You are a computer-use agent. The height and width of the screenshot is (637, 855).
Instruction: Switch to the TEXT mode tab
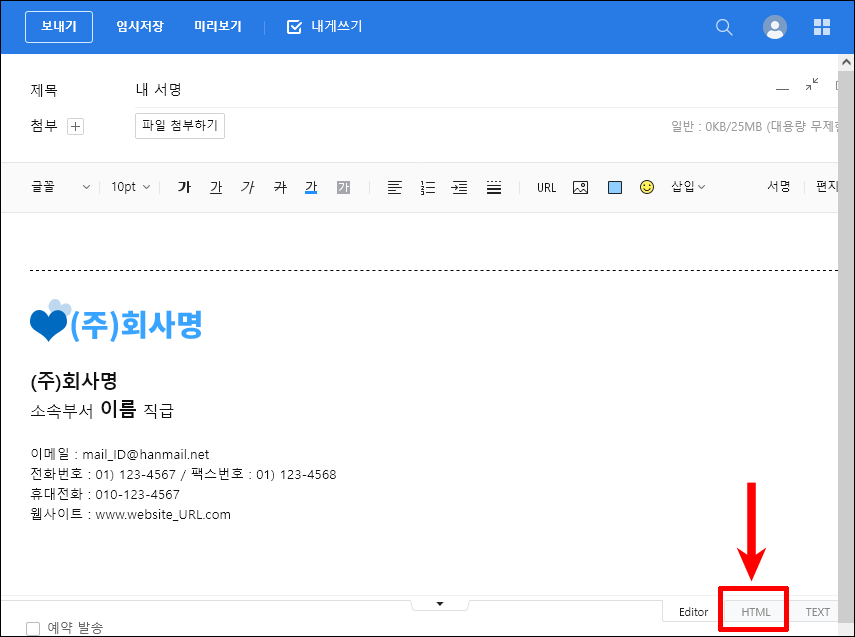(x=817, y=611)
